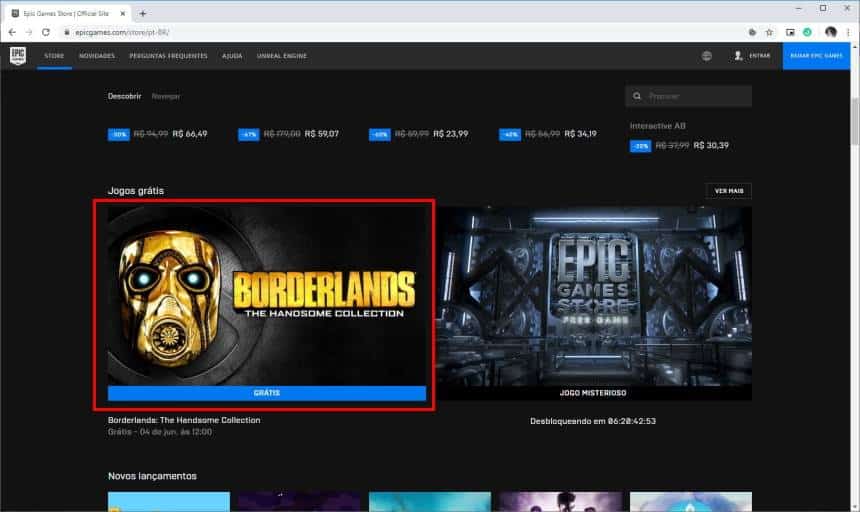Screen dimensions: 860x512
Task: Focus the Procurar search field
Action: [x=688, y=96]
